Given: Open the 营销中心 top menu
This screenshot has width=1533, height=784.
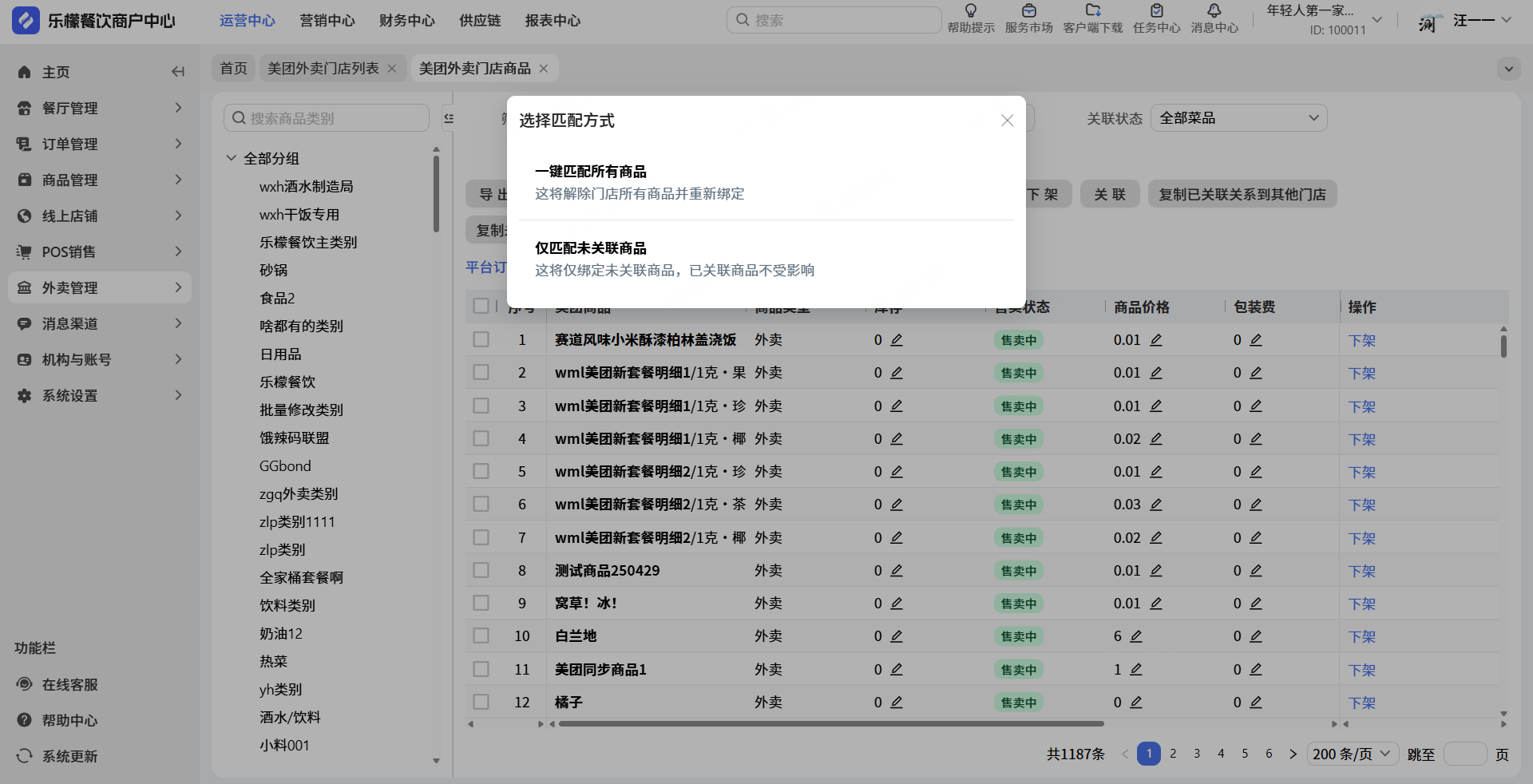Looking at the screenshot, I should [x=327, y=21].
